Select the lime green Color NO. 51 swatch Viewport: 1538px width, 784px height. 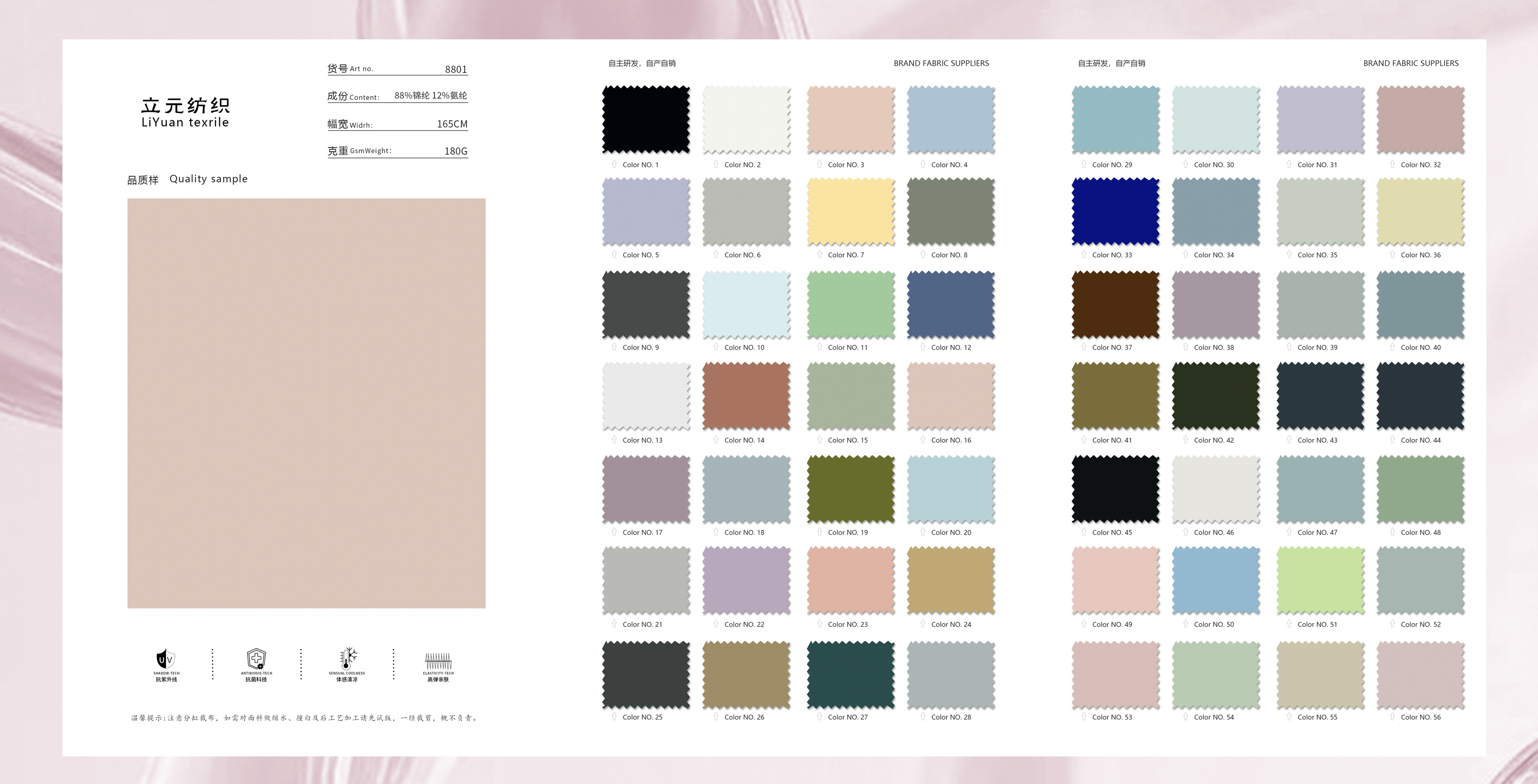click(1321, 581)
